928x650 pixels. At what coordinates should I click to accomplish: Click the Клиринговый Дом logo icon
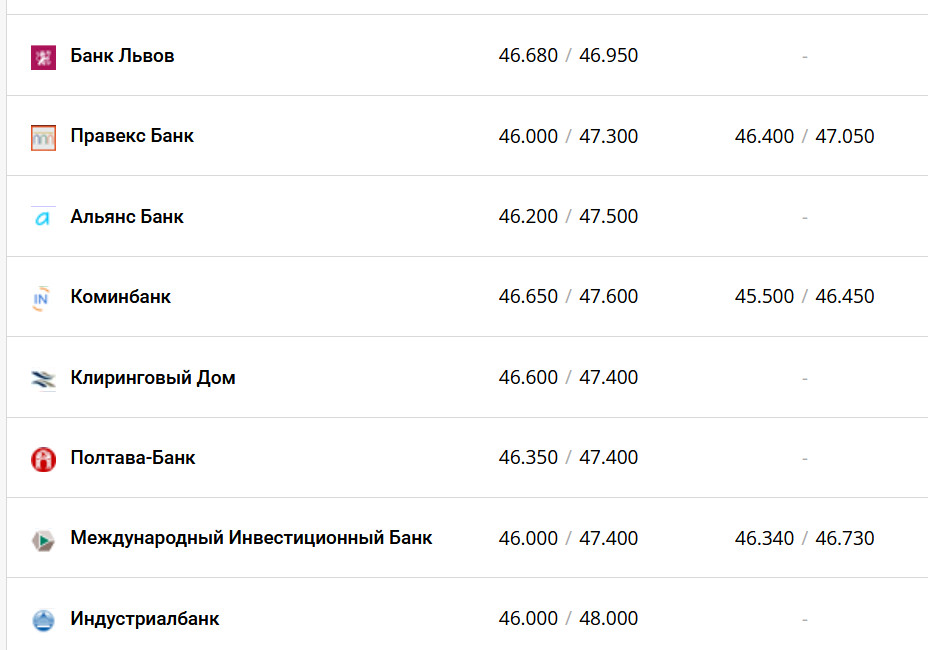tap(43, 379)
